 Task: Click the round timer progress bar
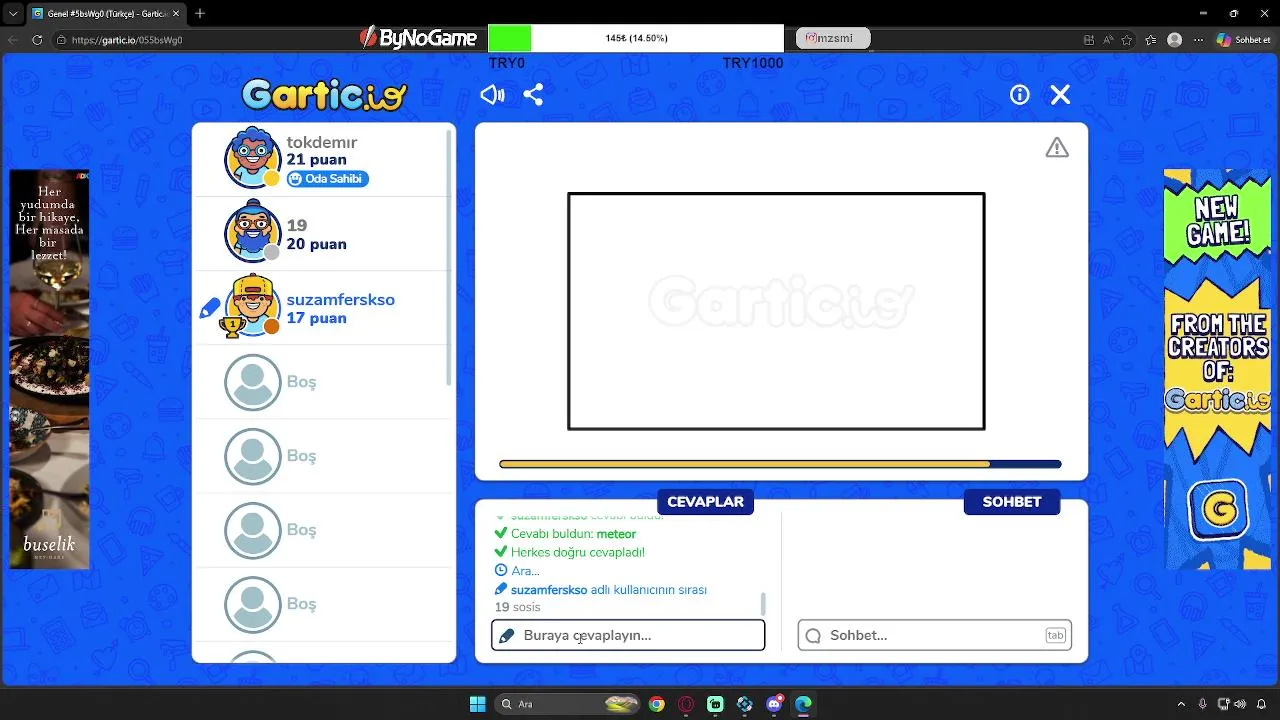tap(780, 464)
